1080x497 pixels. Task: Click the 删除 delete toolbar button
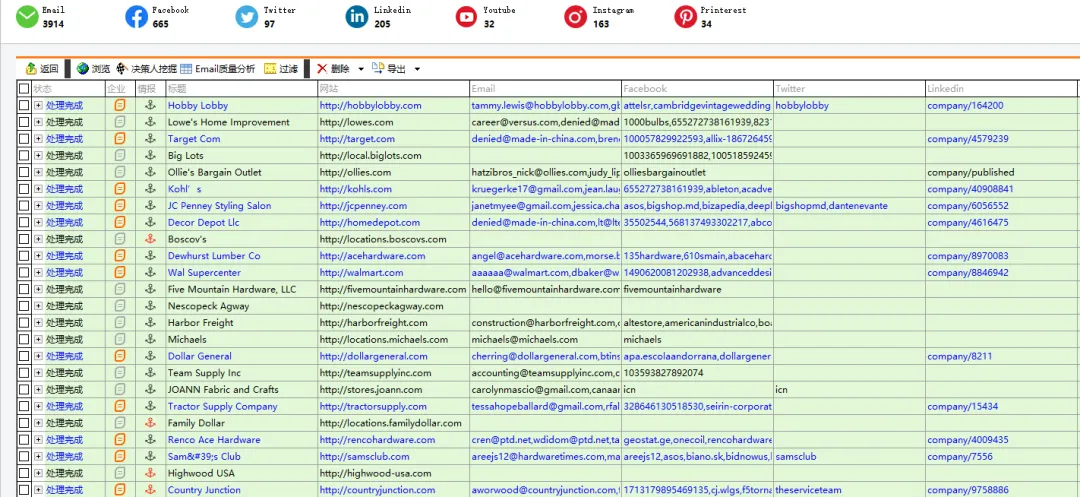pyautogui.click(x=333, y=69)
